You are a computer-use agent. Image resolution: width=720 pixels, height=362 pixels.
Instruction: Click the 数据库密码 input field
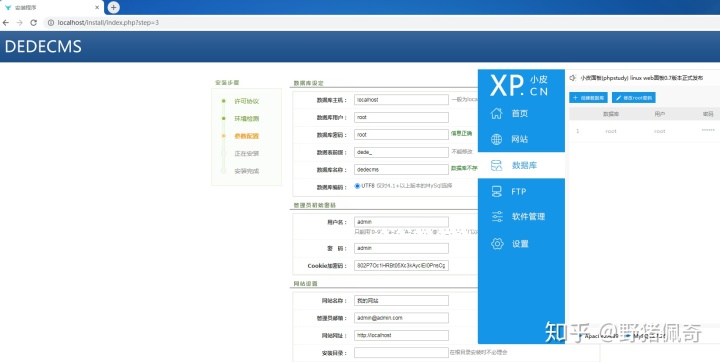401,135
